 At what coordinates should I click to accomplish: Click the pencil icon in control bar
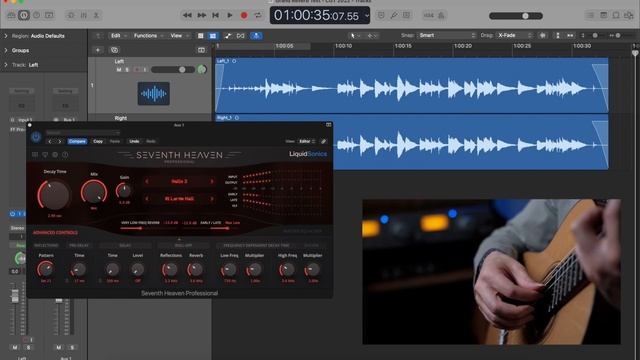click(x=393, y=16)
